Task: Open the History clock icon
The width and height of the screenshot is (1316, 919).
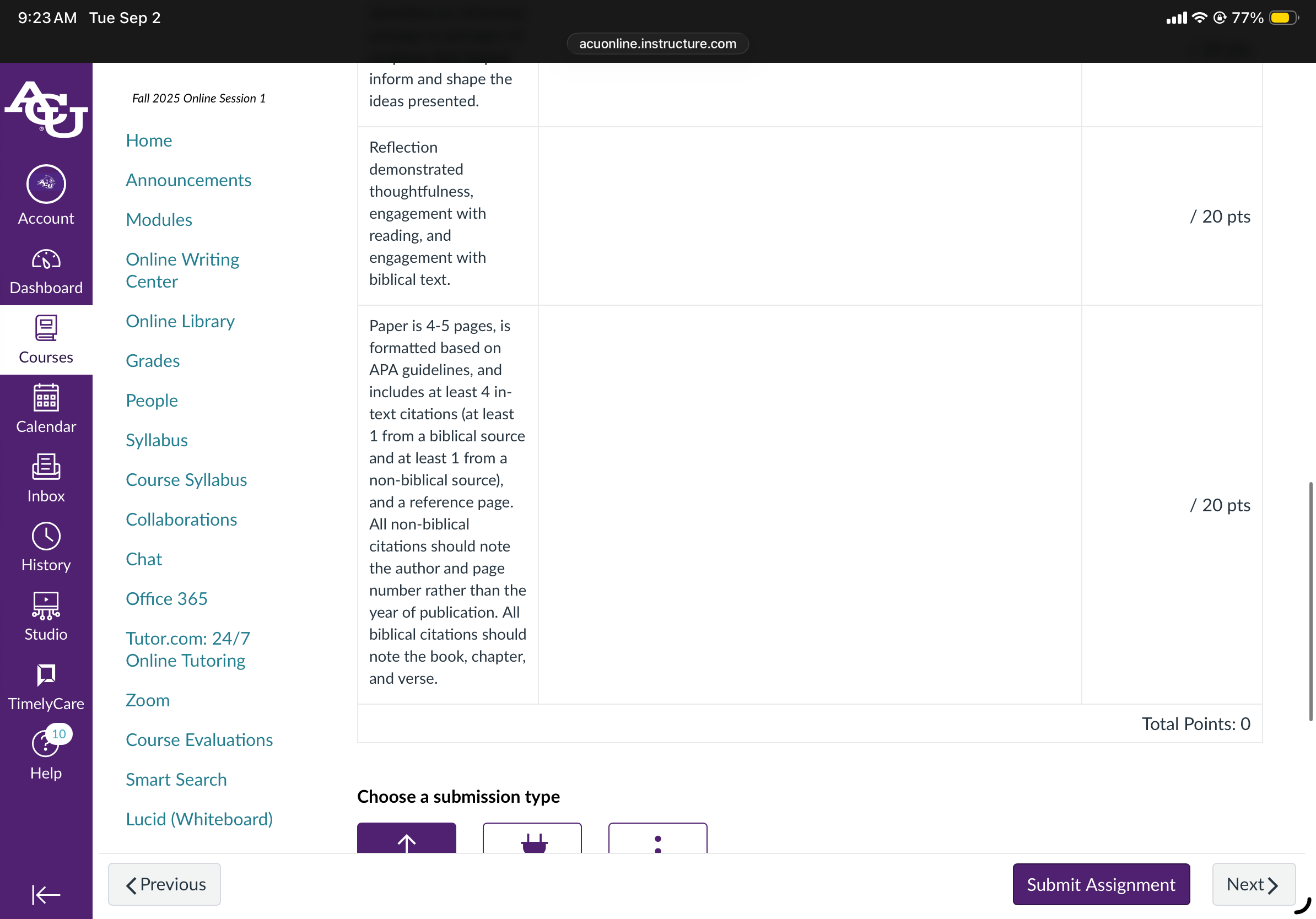Action: coord(46,536)
